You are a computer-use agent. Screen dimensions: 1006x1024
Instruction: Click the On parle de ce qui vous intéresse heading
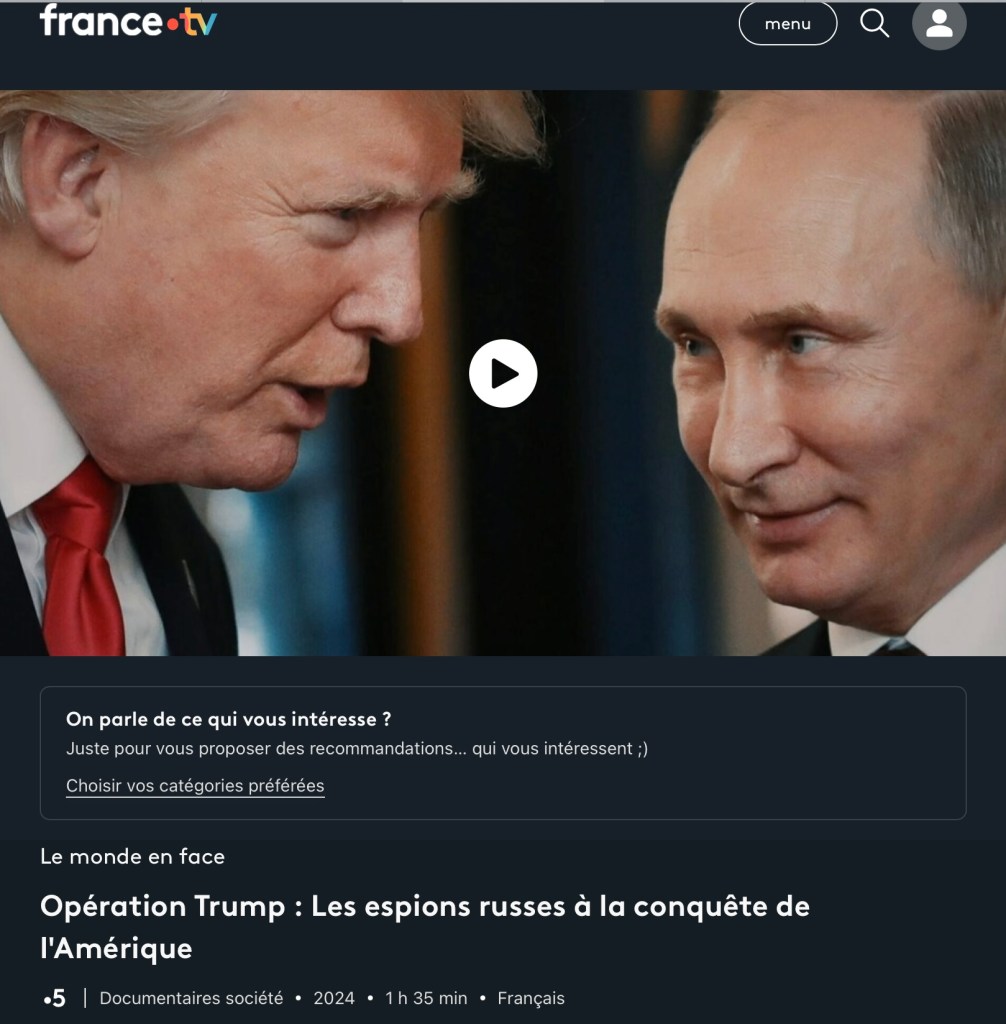pyautogui.click(x=229, y=719)
